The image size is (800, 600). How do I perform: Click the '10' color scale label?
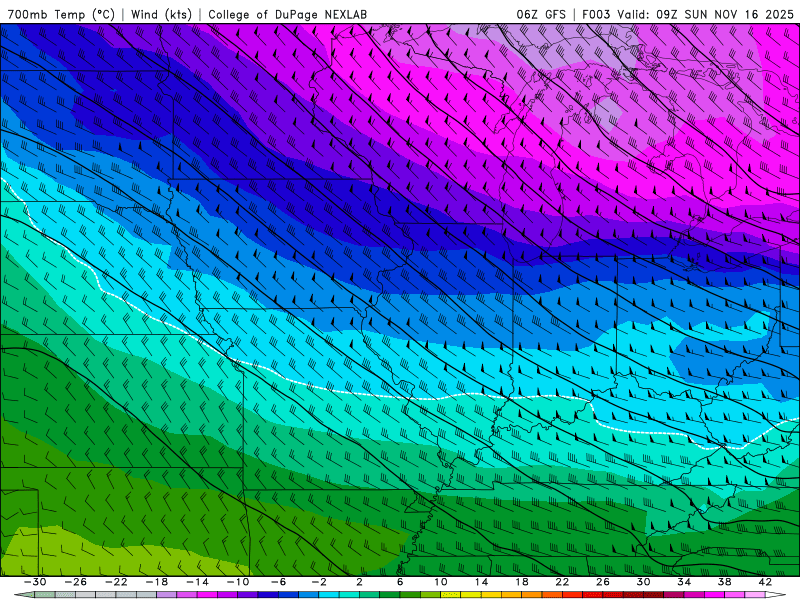441,582
